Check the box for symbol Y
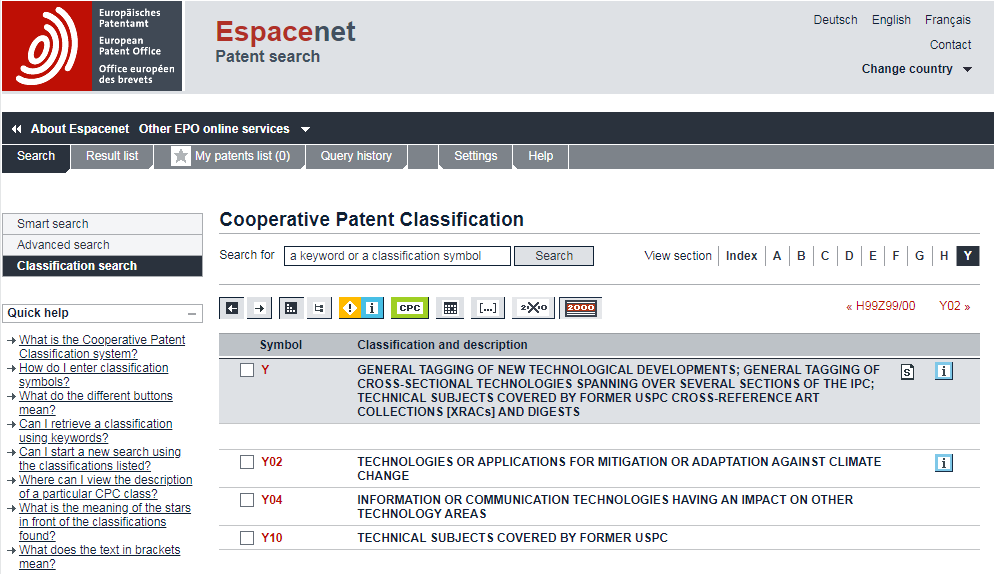This screenshot has height=574, width=994. 247,370
